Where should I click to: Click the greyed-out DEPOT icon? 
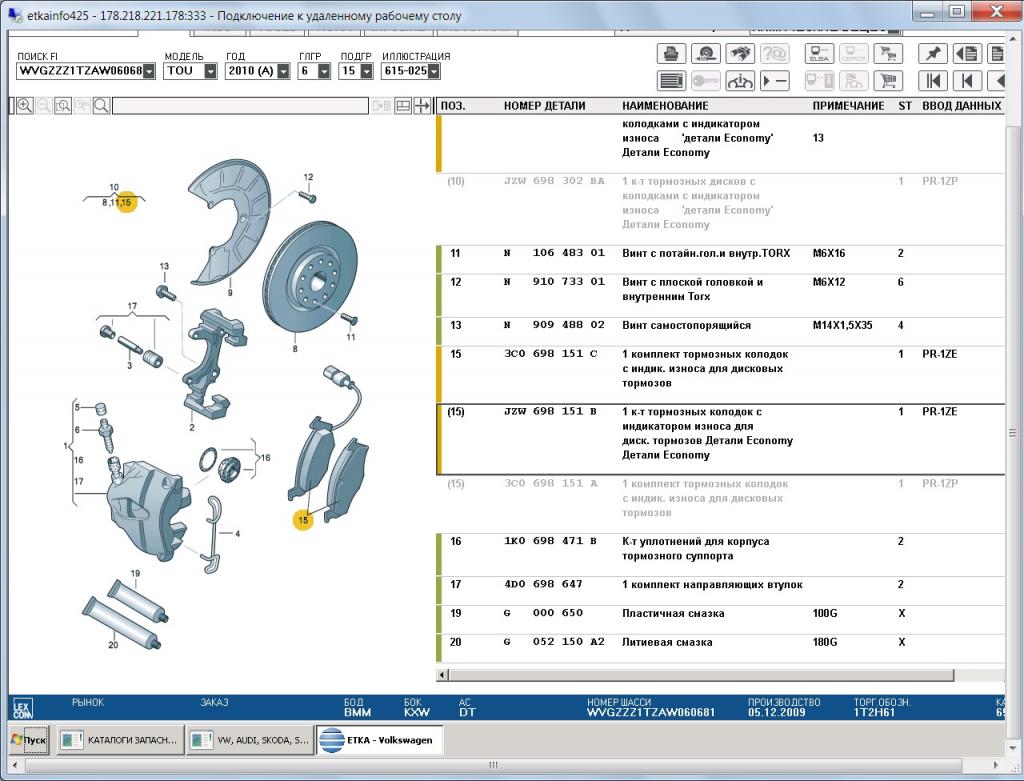coord(853,54)
